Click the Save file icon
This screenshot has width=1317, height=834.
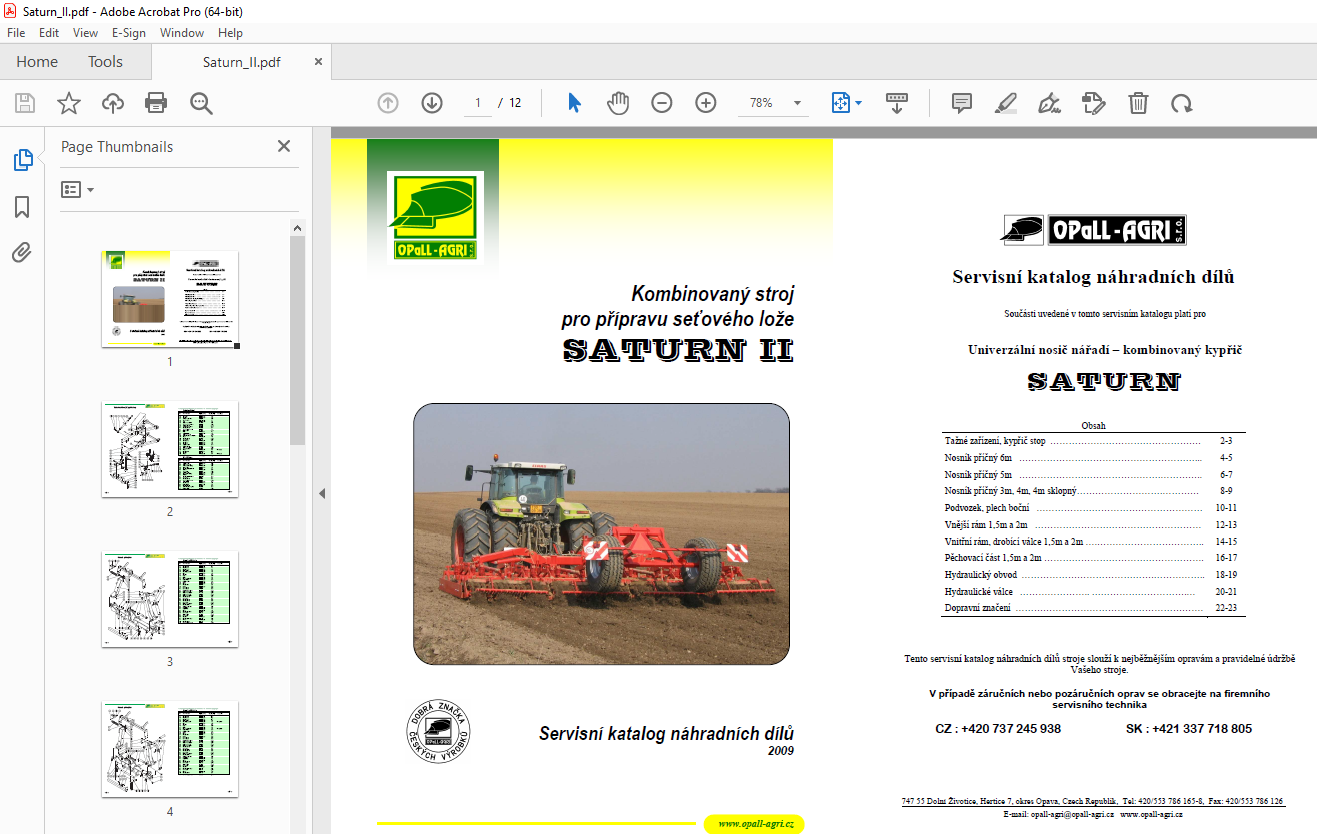[x=25, y=103]
